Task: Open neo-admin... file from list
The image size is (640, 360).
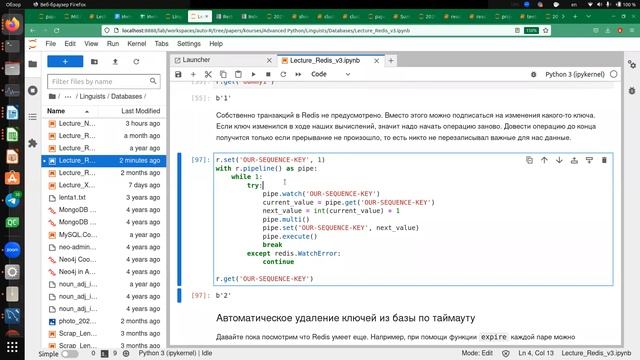Action: tap(104, 247)
